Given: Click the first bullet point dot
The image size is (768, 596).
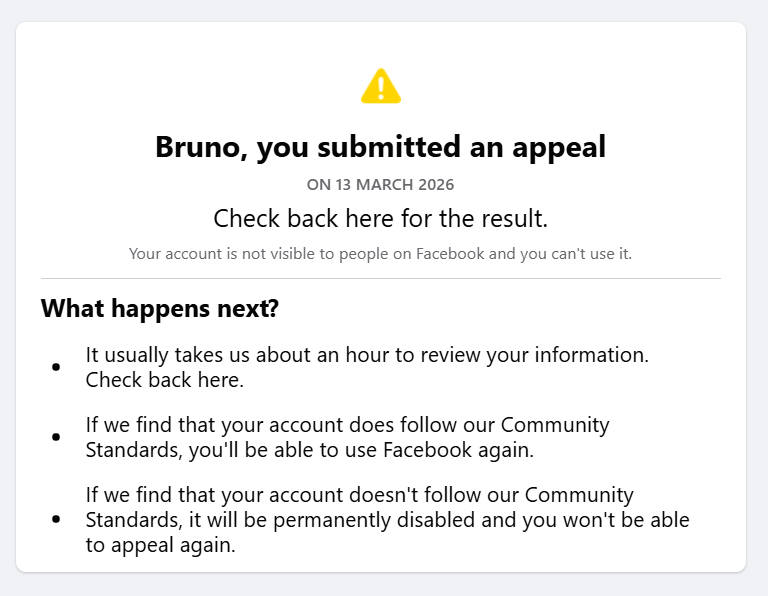Looking at the screenshot, I should 56,367.
